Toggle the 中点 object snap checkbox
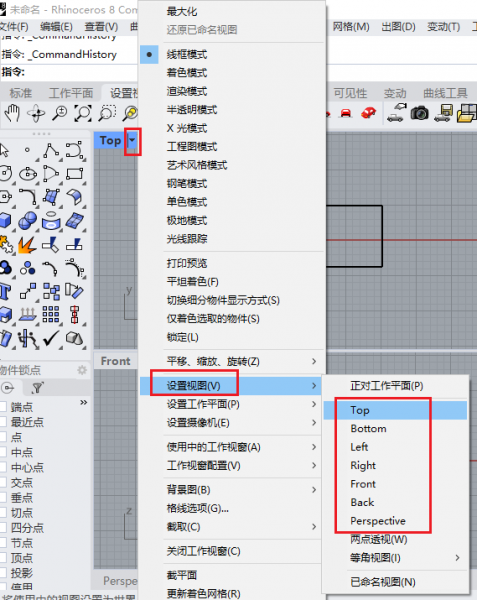Viewport: 477px width, 600px height. point(3,452)
